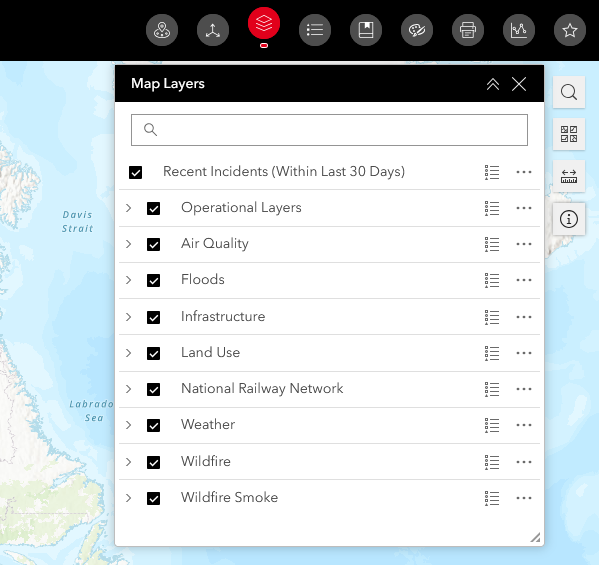Show legend for Wildfire layer

[492, 462]
